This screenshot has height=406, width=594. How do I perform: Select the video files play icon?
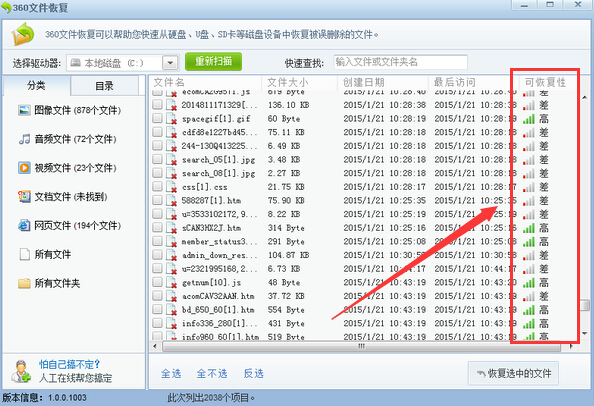coord(24,167)
